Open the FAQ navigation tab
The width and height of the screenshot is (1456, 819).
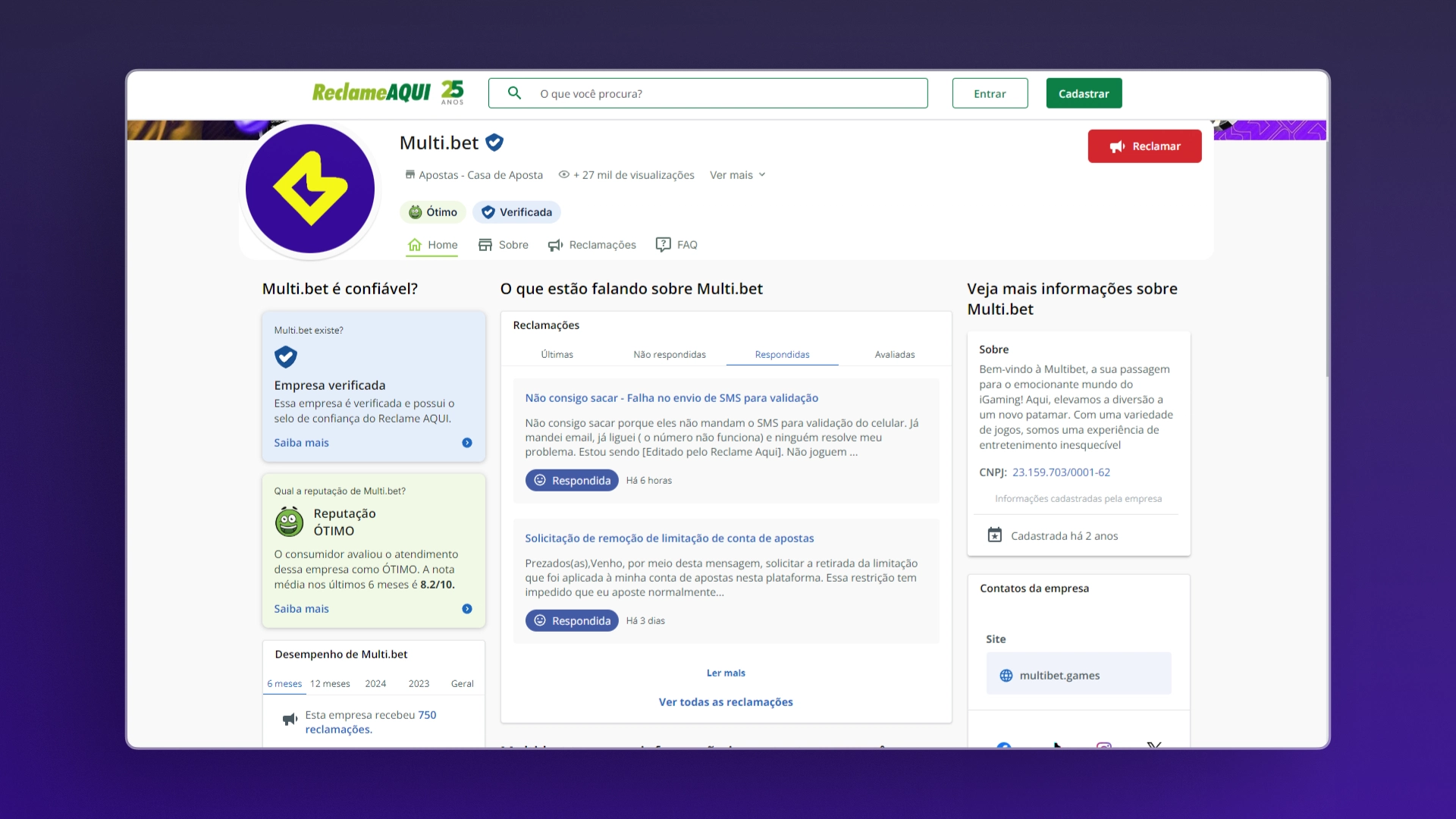(676, 245)
